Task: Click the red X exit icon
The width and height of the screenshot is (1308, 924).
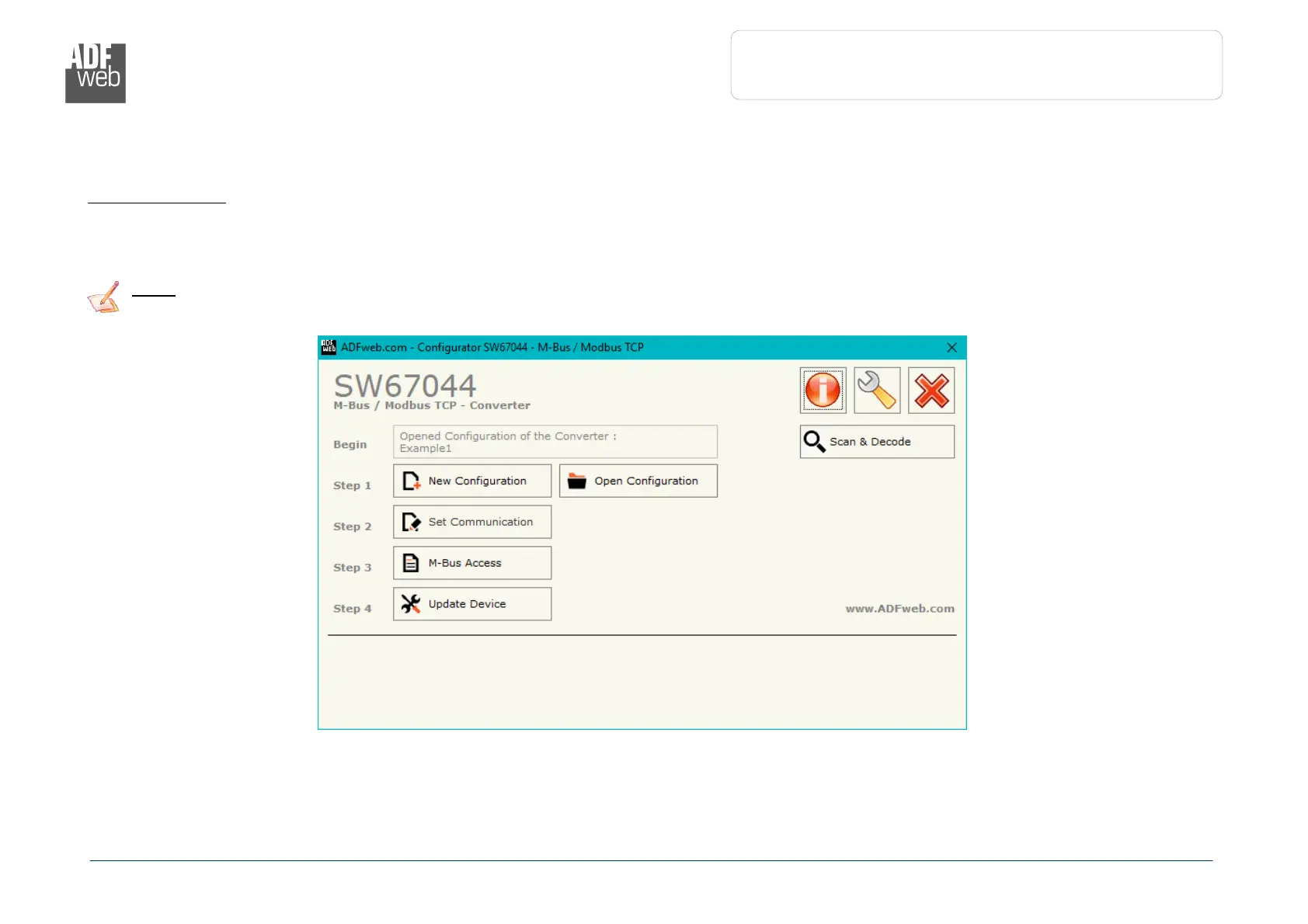Action: [x=931, y=390]
